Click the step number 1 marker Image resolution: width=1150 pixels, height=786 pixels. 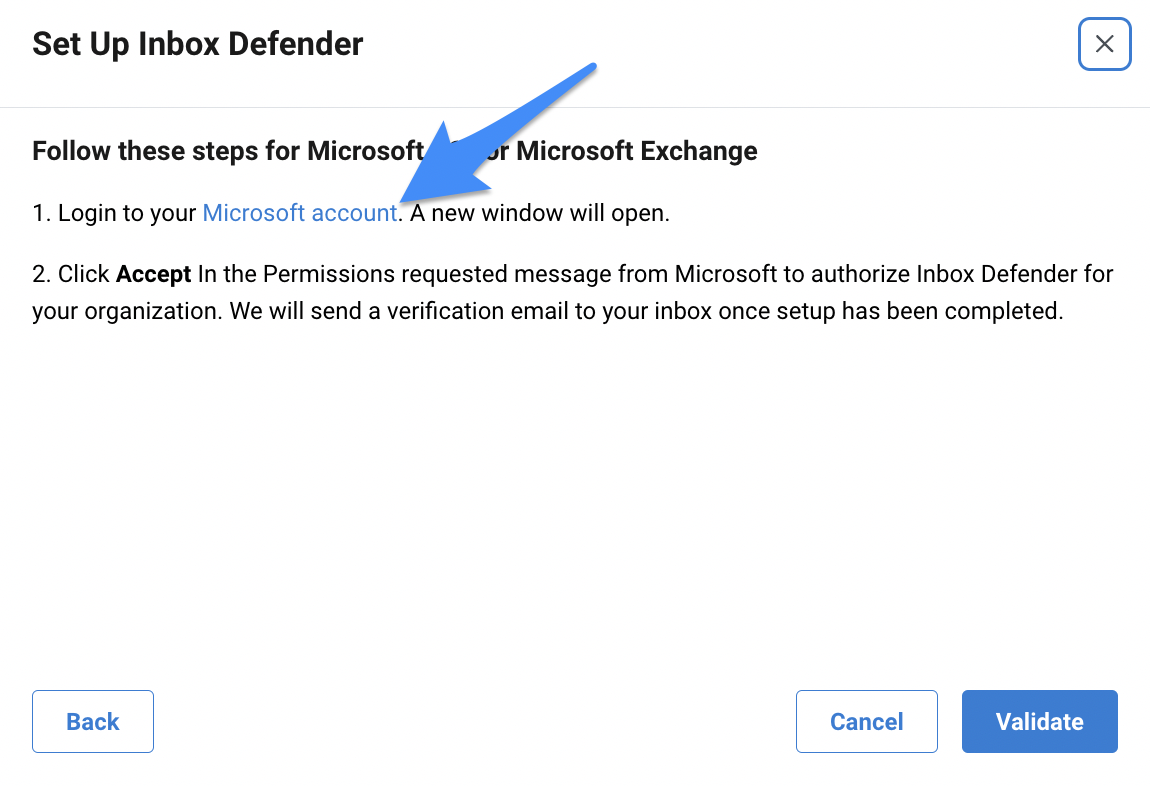point(41,213)
